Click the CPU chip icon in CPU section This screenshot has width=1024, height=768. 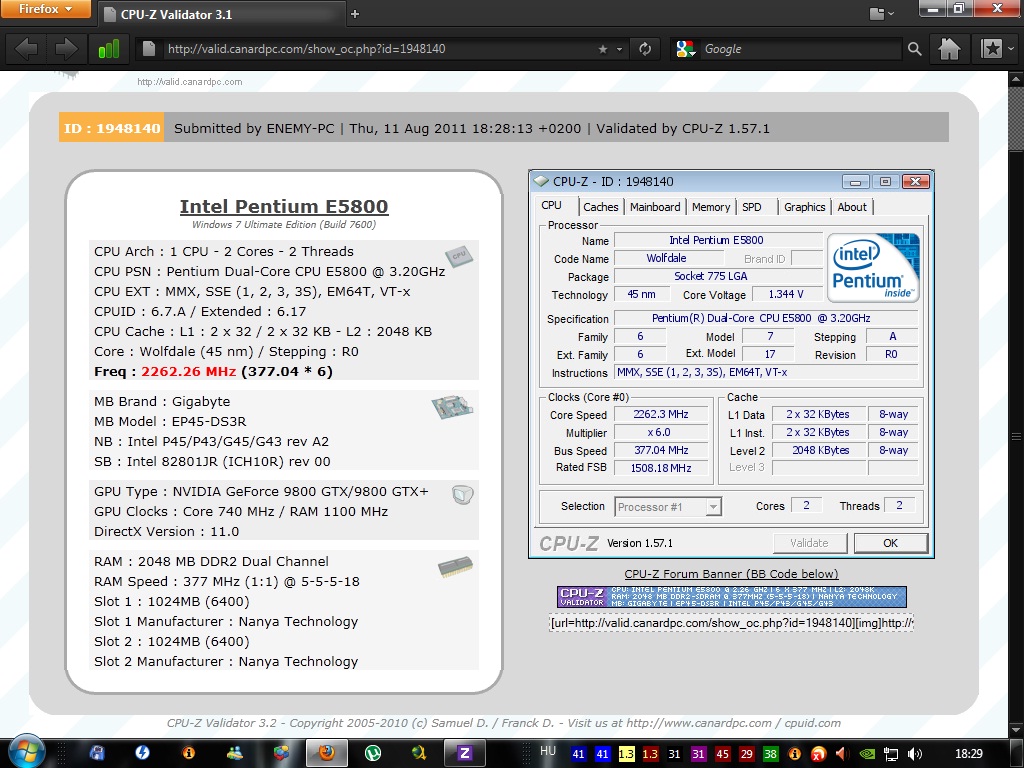pyautogui.click(x=458, y=256)
